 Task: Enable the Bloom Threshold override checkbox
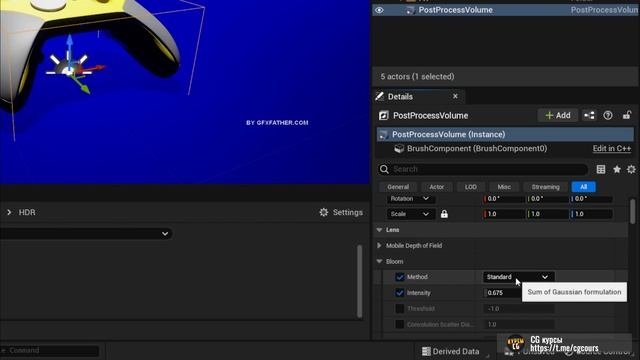click(400, 309)
